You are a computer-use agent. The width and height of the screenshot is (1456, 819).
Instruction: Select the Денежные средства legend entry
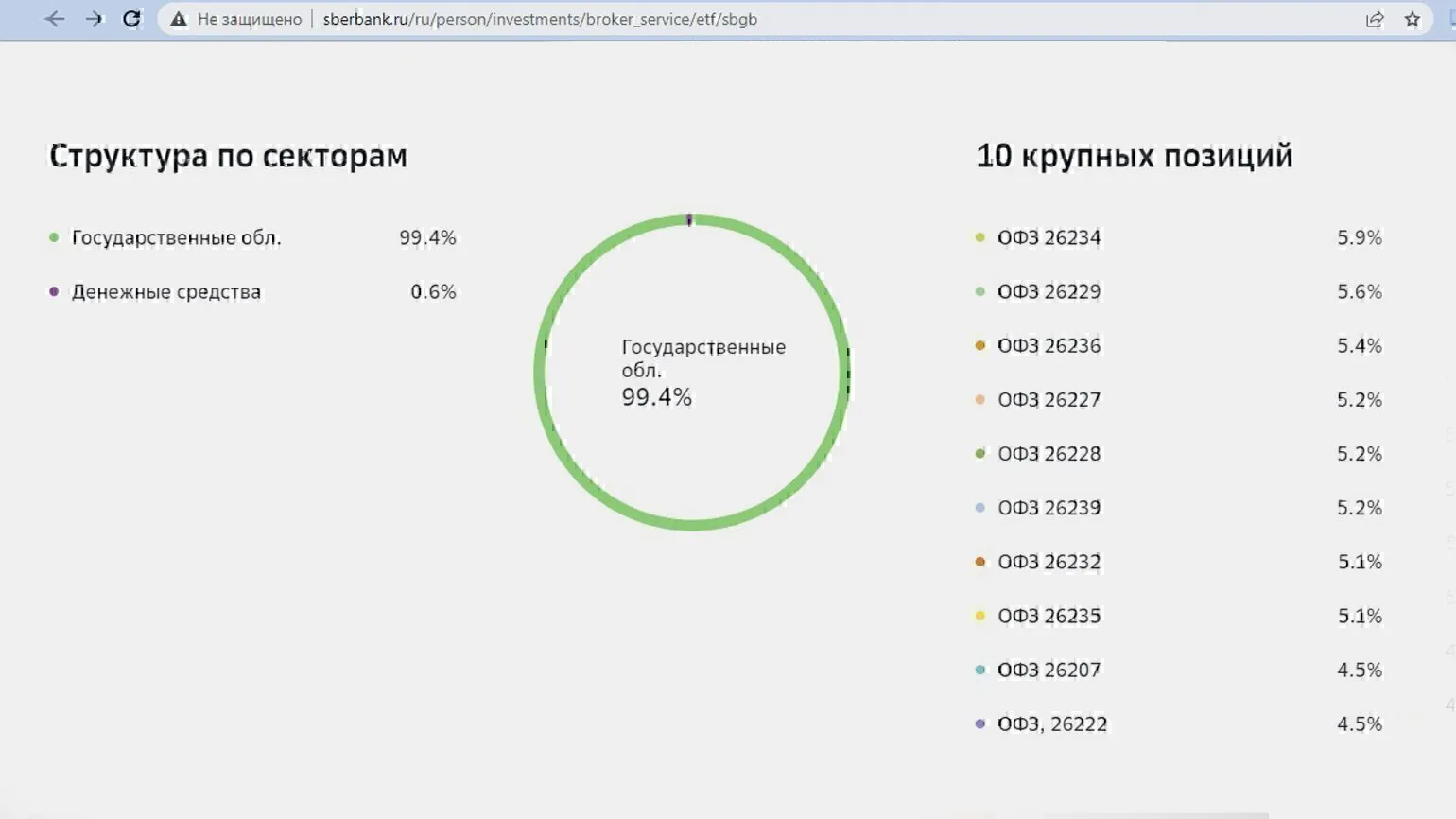click(165, 291)
